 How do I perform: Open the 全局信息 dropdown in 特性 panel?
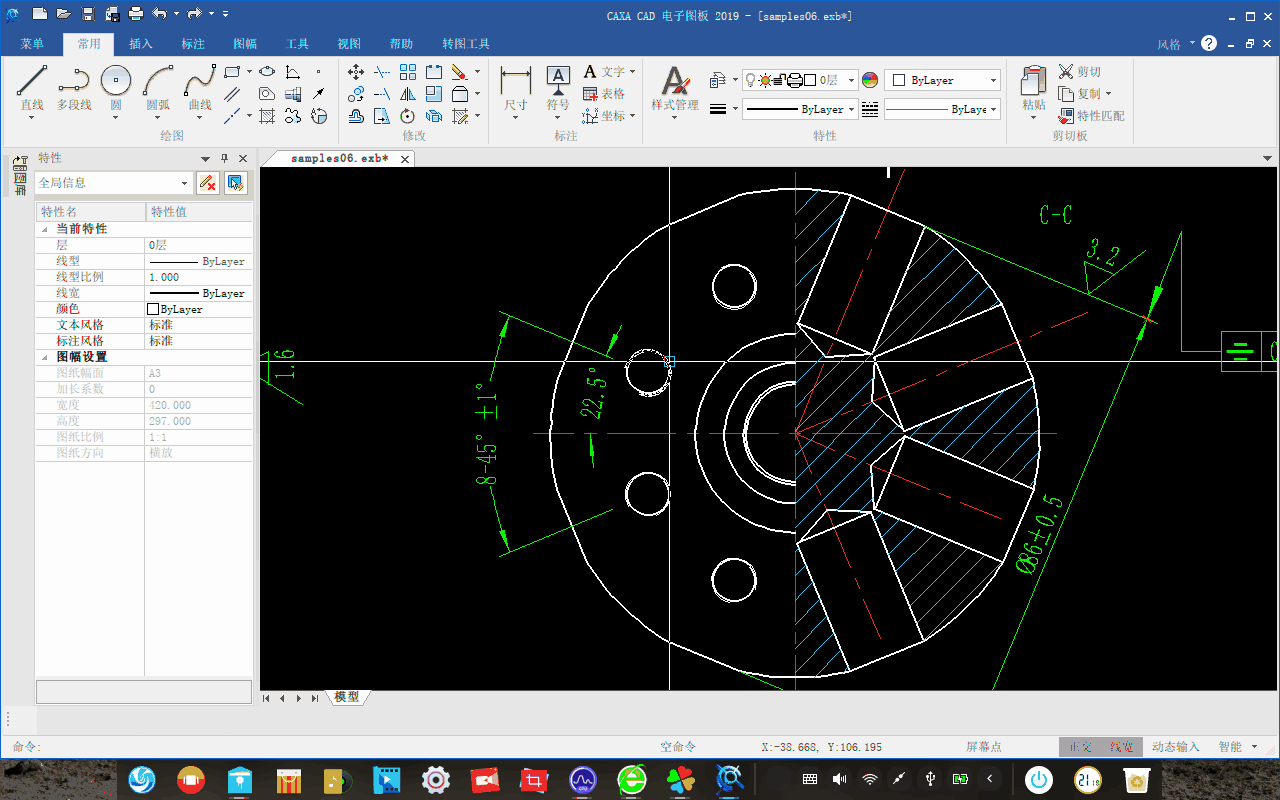(x=113, y=183)
